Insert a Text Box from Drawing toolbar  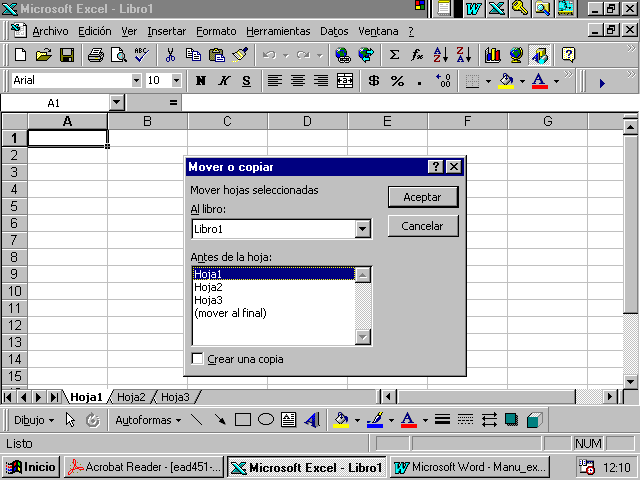[x=289, y=420]
